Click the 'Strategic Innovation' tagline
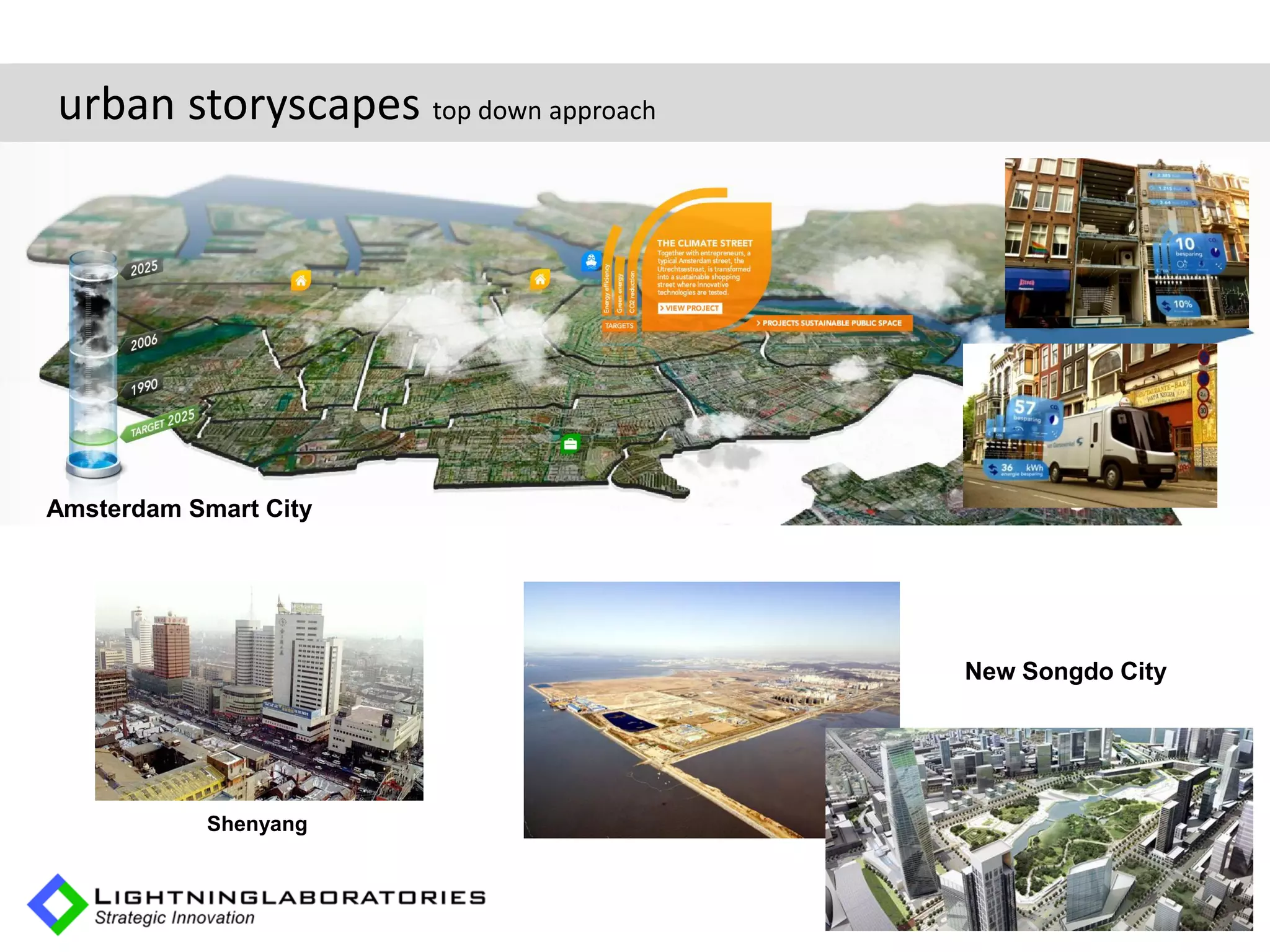1270x952 pixels. coord(174,918)
